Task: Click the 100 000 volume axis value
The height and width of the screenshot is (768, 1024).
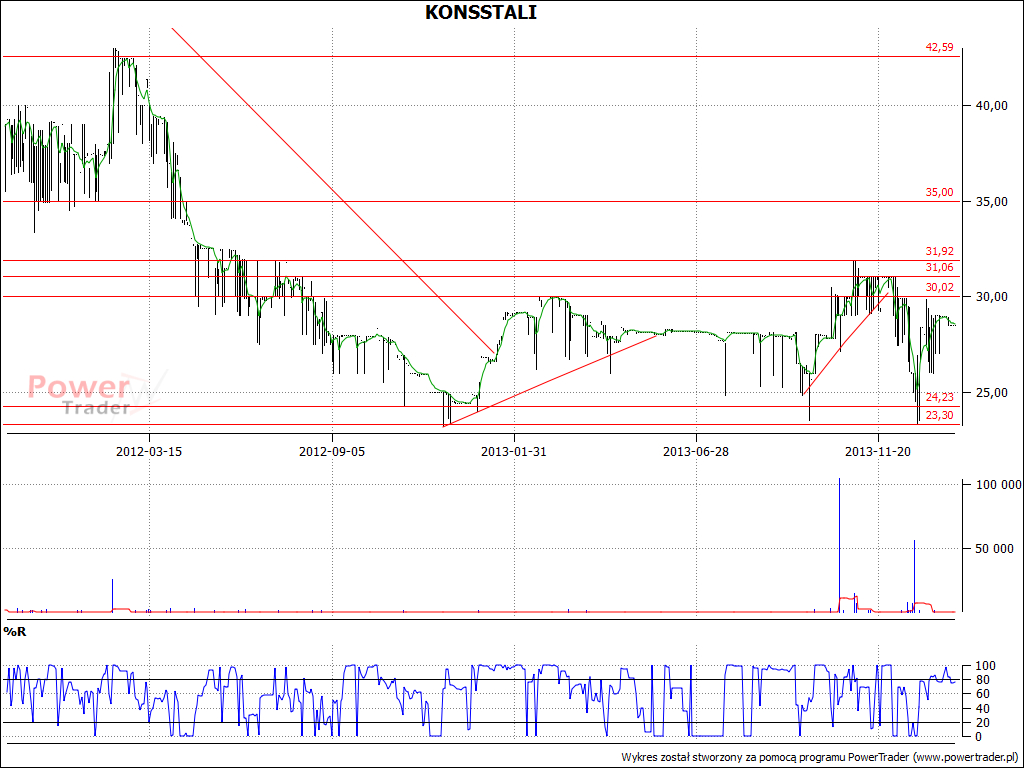Action: (x=999, y=485)
